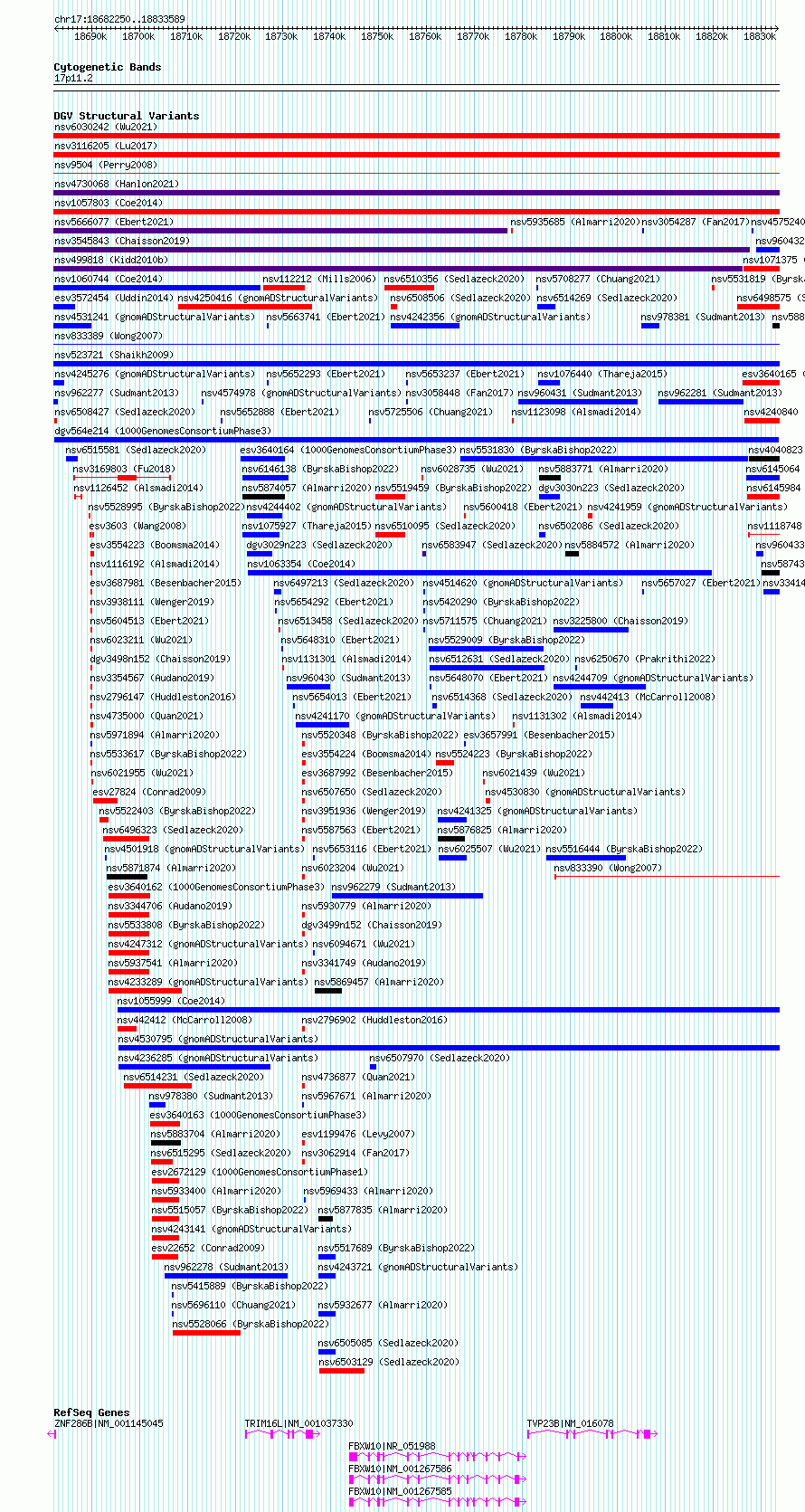Open variant nsv9504 (Perry2008)
The height and width of the screenshot is (1512, 805).
[106, 165]
